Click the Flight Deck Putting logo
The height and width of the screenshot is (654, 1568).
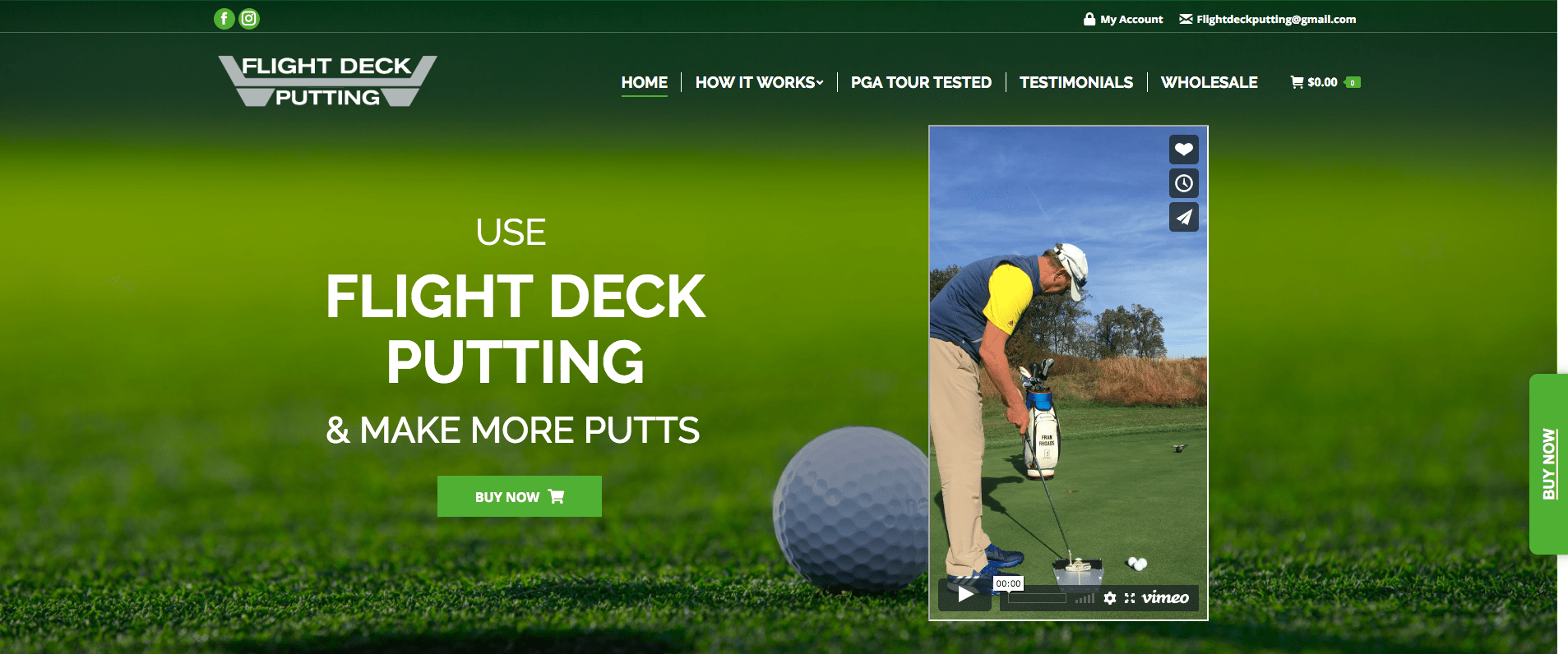point(327,81)
